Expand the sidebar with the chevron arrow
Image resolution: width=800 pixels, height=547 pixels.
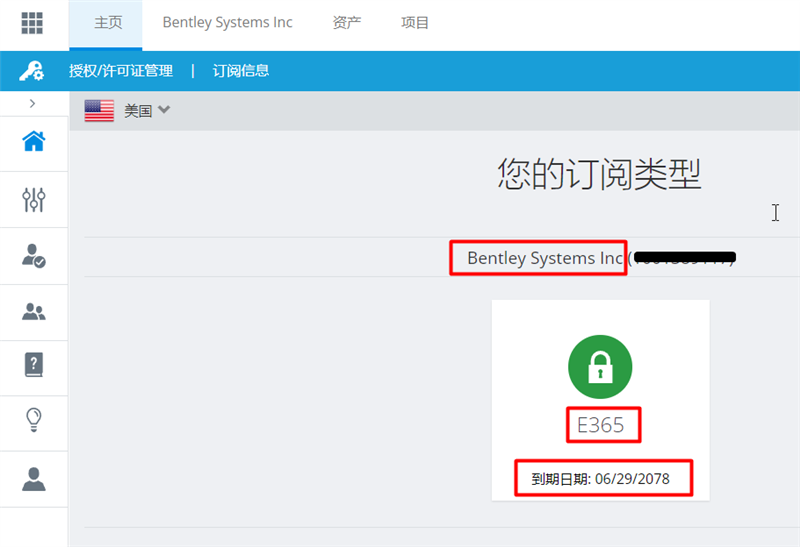[33, 104]
